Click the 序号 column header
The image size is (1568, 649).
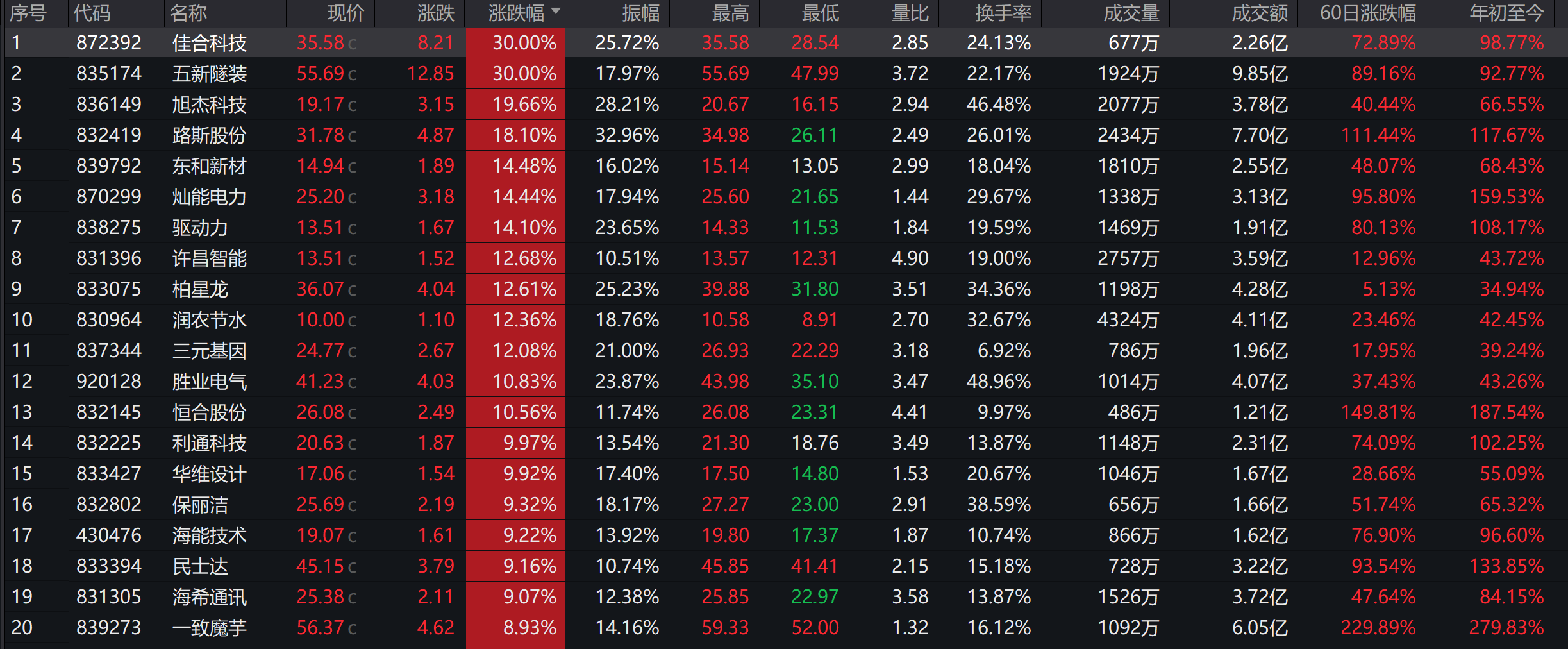(28, 13)
